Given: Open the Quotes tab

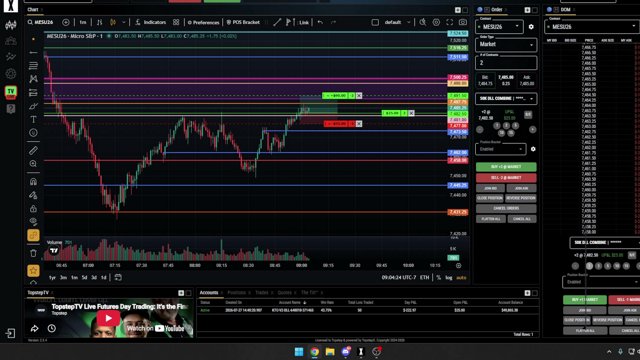Looking at the screenshot, I should [x=284, y=293].
